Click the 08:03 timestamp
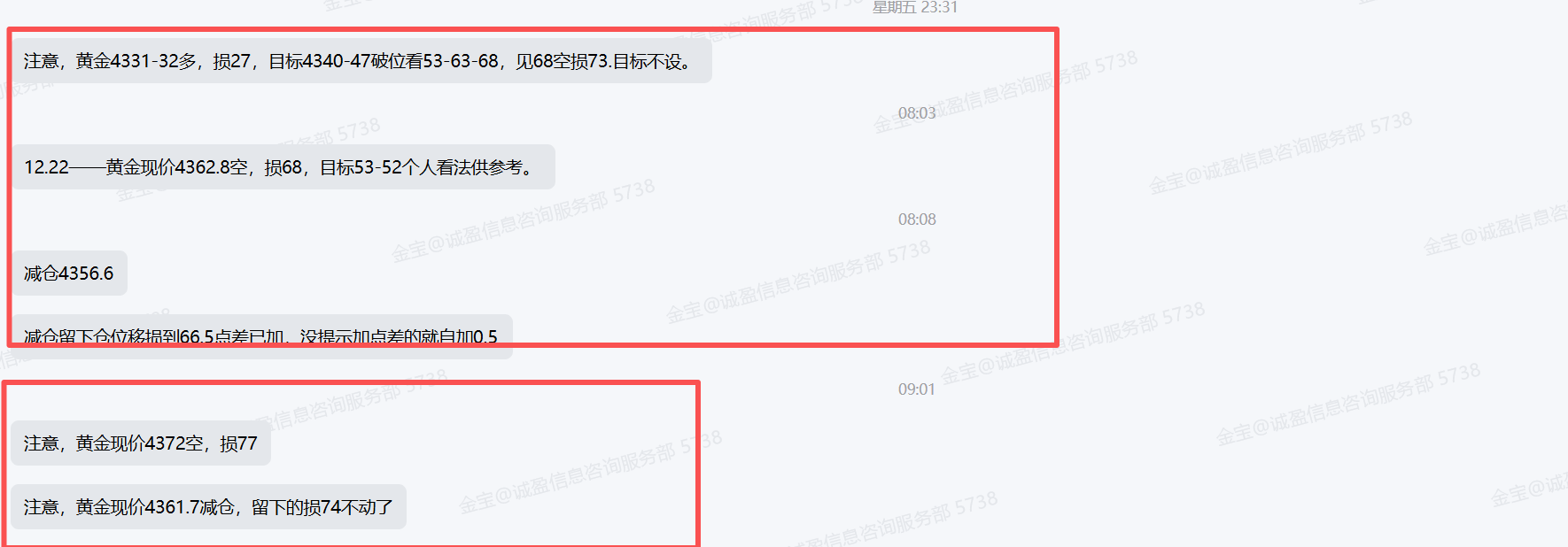Image resolution: width=1568 pixels, height=547 pixels. [x=917, y=113]
